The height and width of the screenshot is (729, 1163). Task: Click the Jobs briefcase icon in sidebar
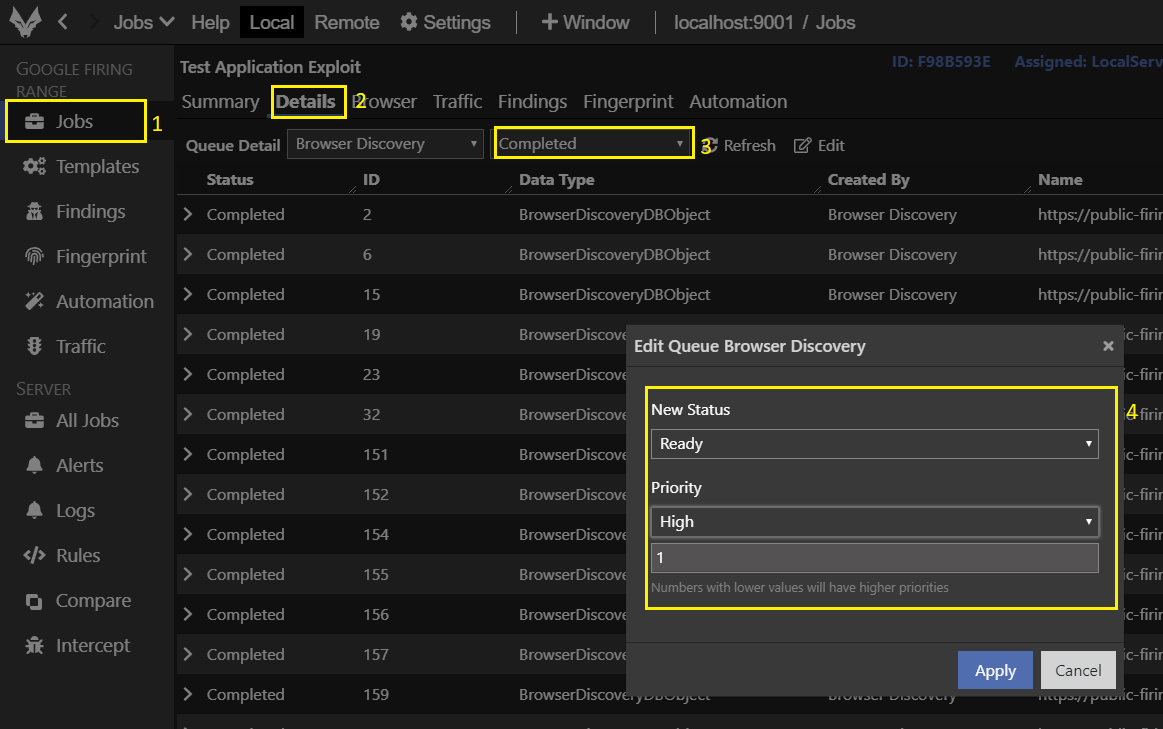click(x=34, y=122)
